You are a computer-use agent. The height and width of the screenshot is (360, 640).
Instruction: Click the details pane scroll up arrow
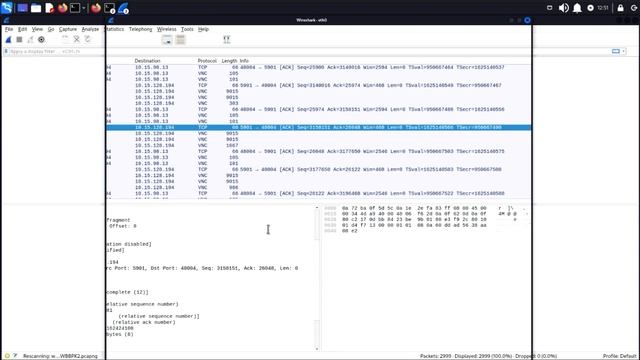click(317, 208)
